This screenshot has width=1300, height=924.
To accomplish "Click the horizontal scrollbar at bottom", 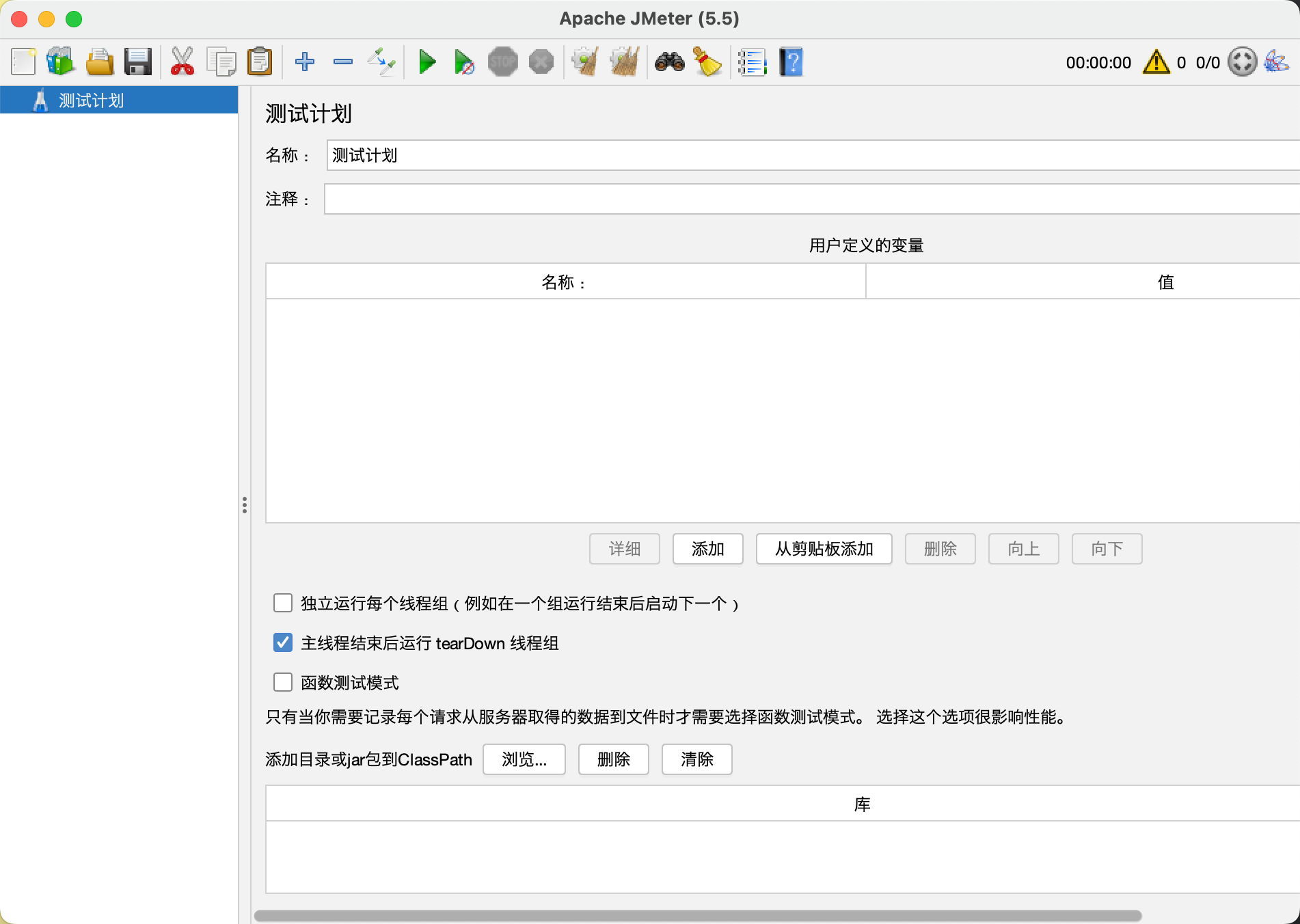I will [697, 915].
